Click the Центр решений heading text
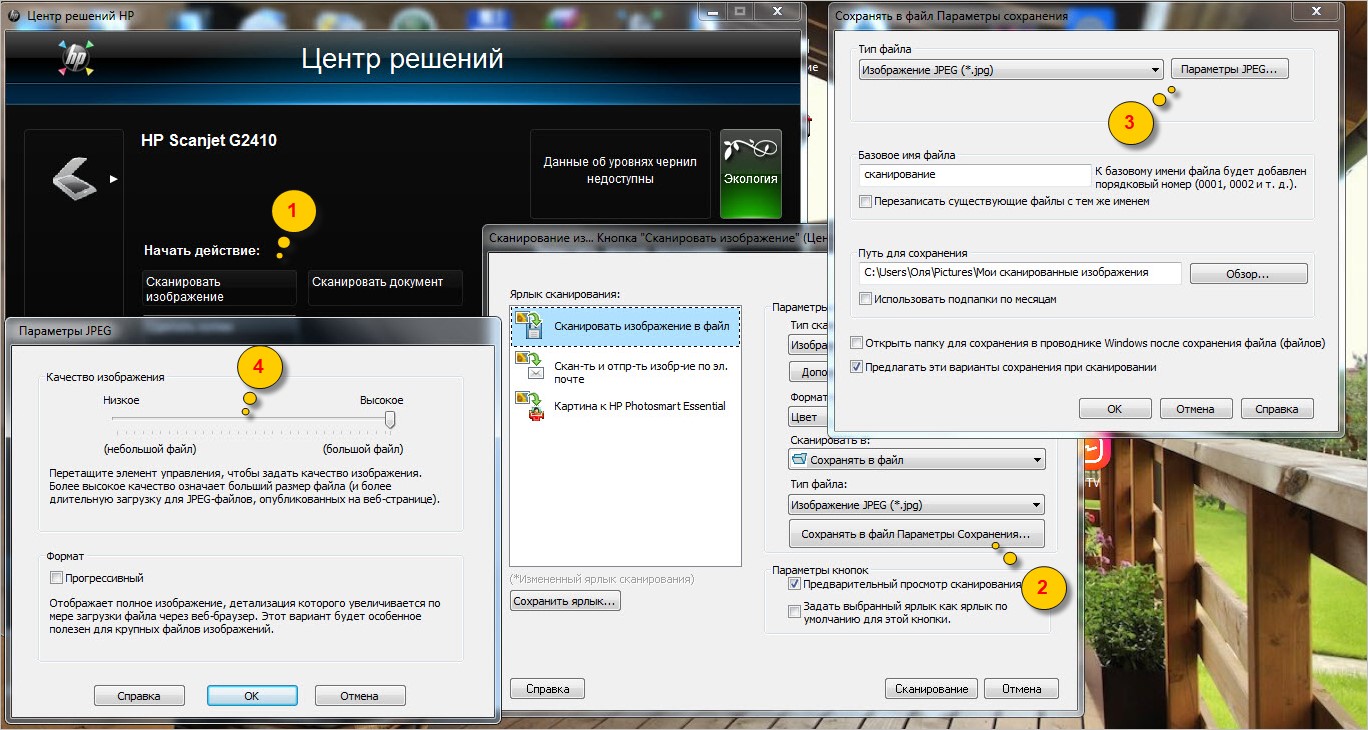 coord(402,60)
